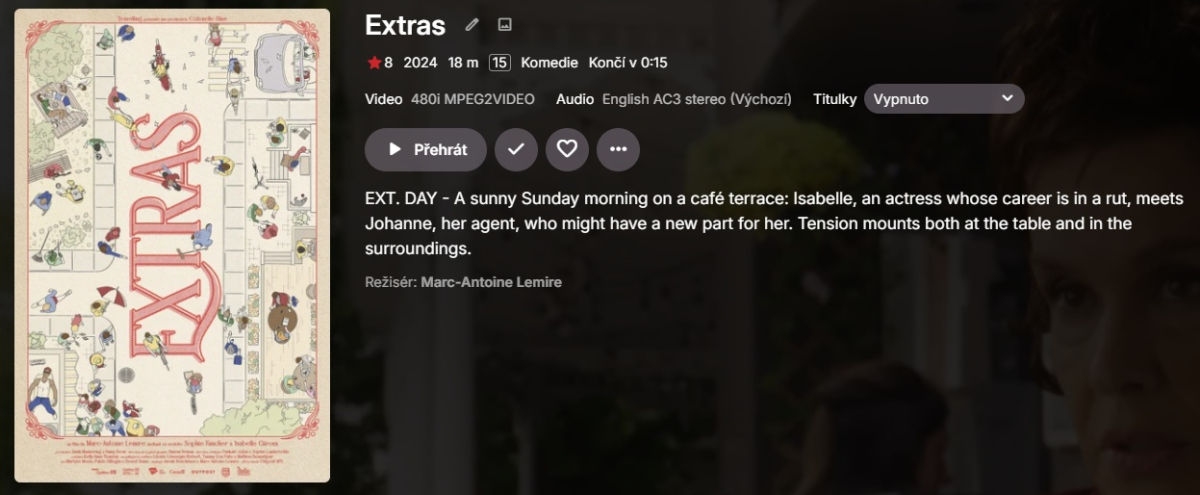The width and height of the screenshot is (1200, 495).
Task: Click the Extras title heading
Action: click(x=405, y=25)
